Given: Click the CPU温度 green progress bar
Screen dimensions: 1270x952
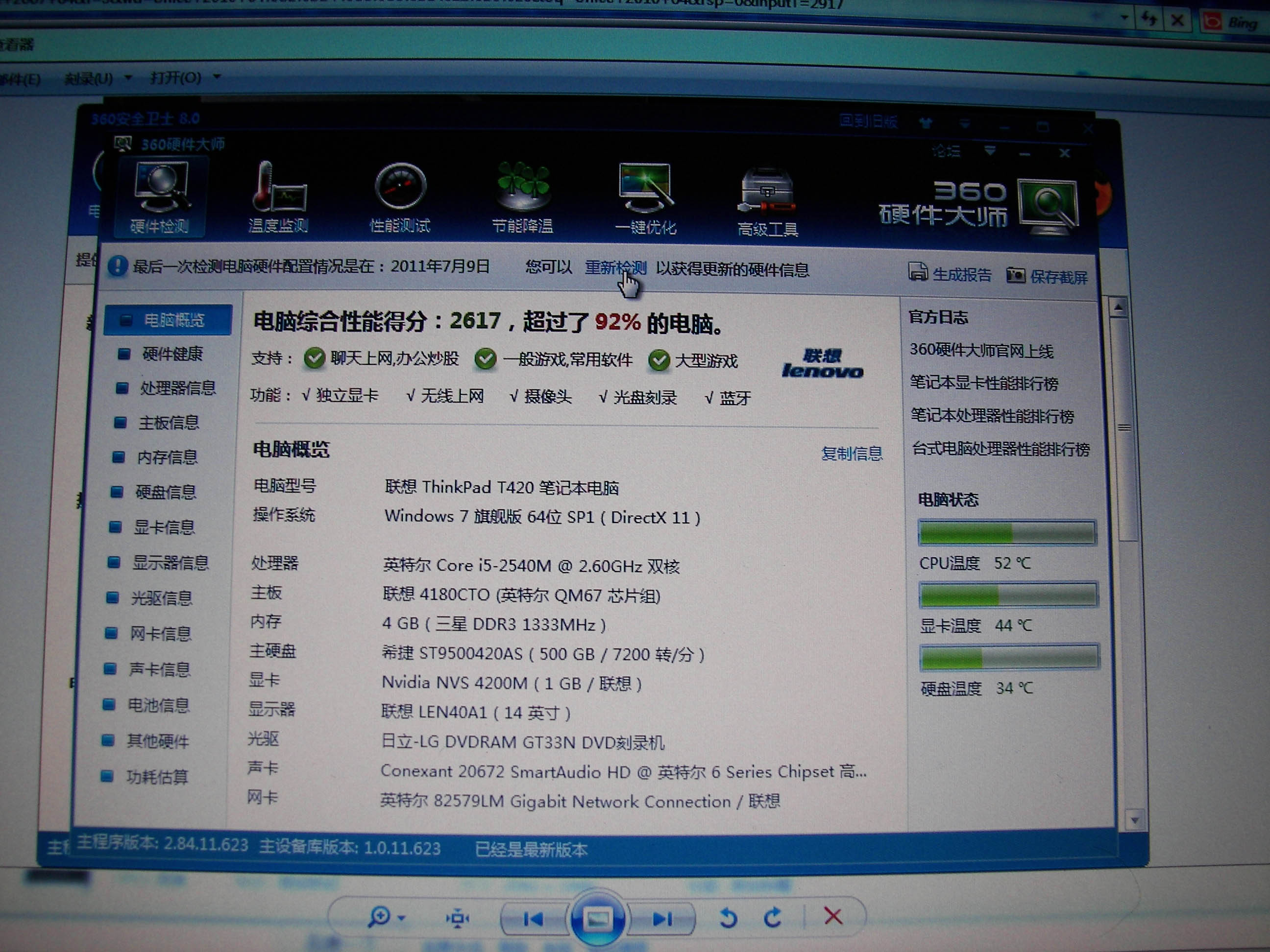Looking at the screenshot, I should point(1007,532).
